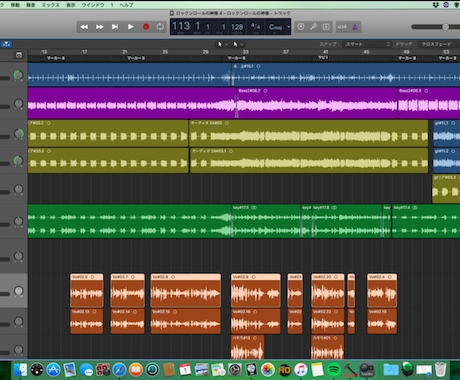Click the pan knob of the blue drum track
The image size is (460, 380).
(19, 75)
